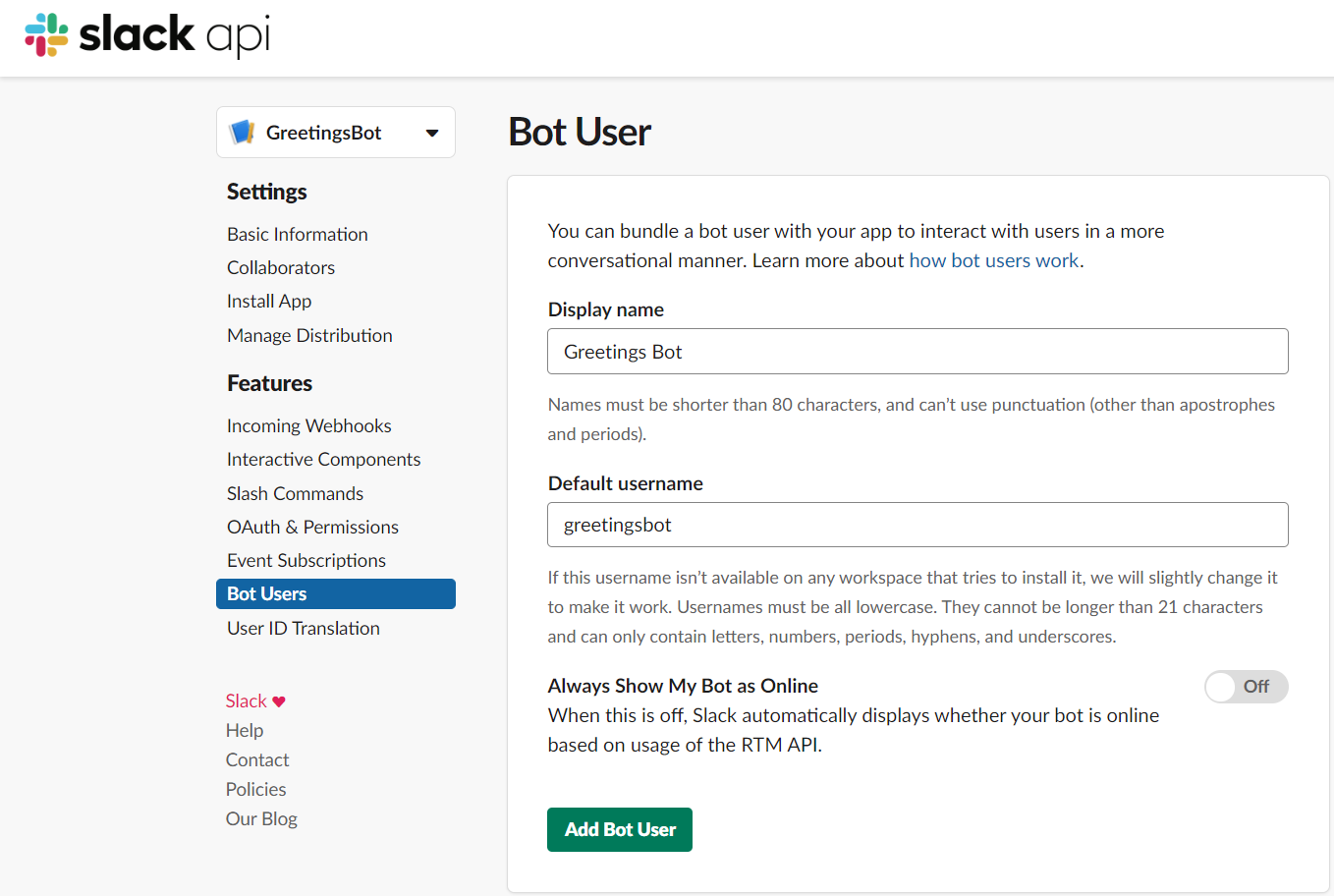
Task: Open Basic Information settings page
Action: coord(298,234)
